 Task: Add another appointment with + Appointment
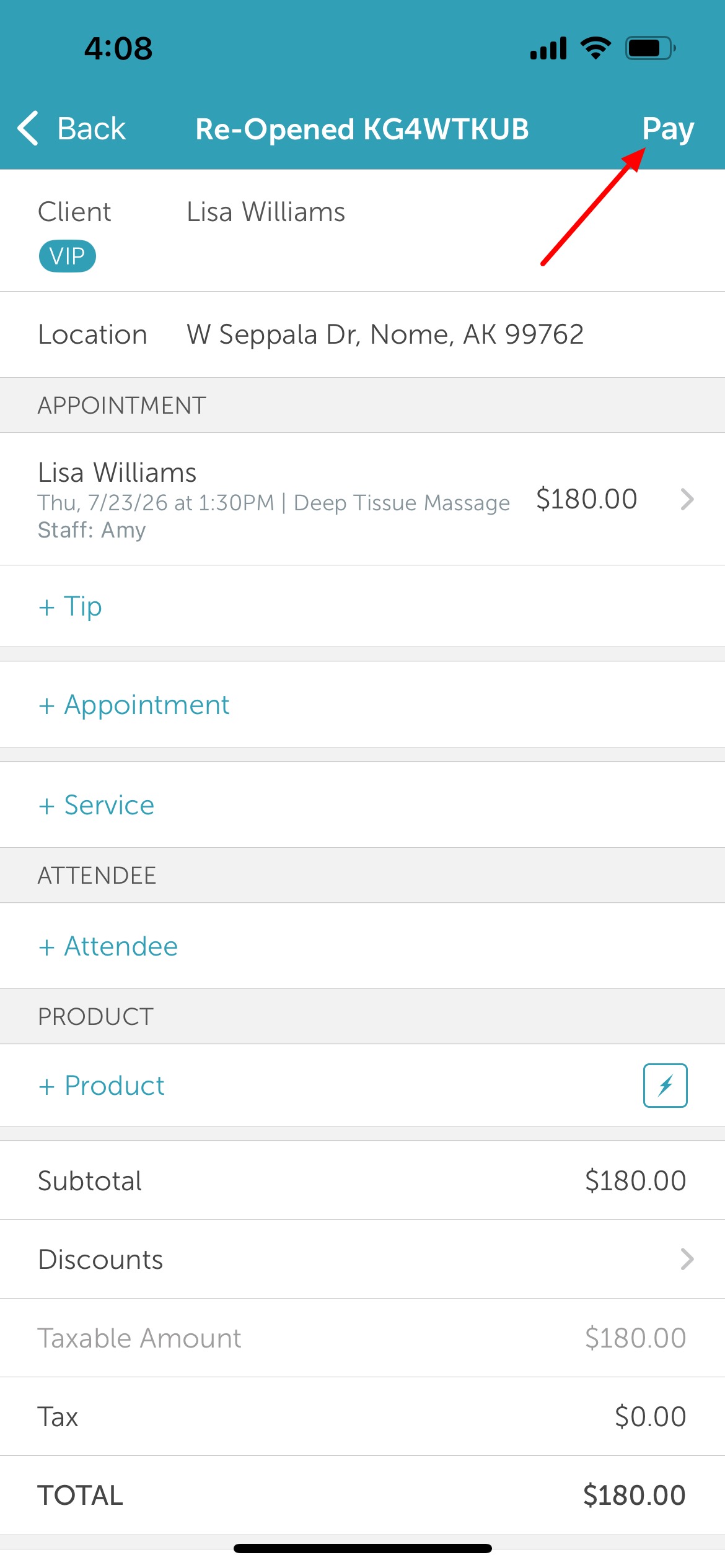[x=134, y=705]
